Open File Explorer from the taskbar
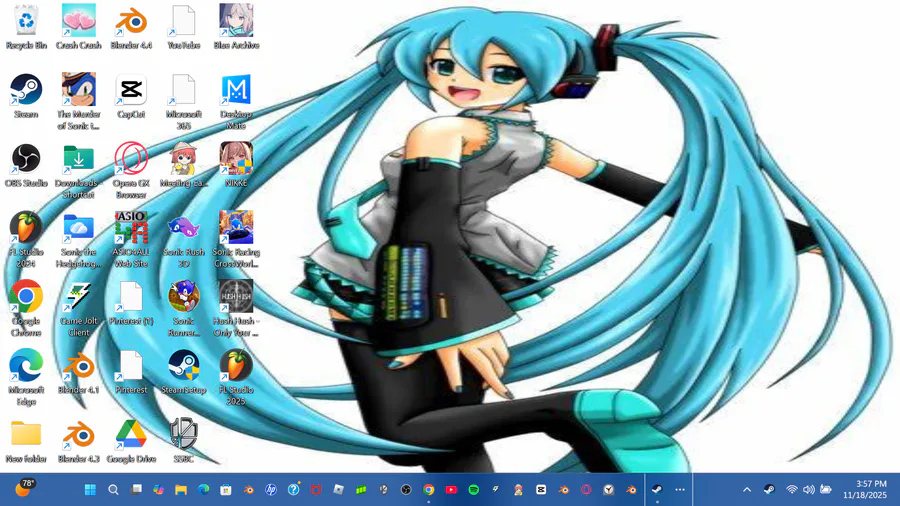This screenshot has width=900, height=506. coord(181,489)
